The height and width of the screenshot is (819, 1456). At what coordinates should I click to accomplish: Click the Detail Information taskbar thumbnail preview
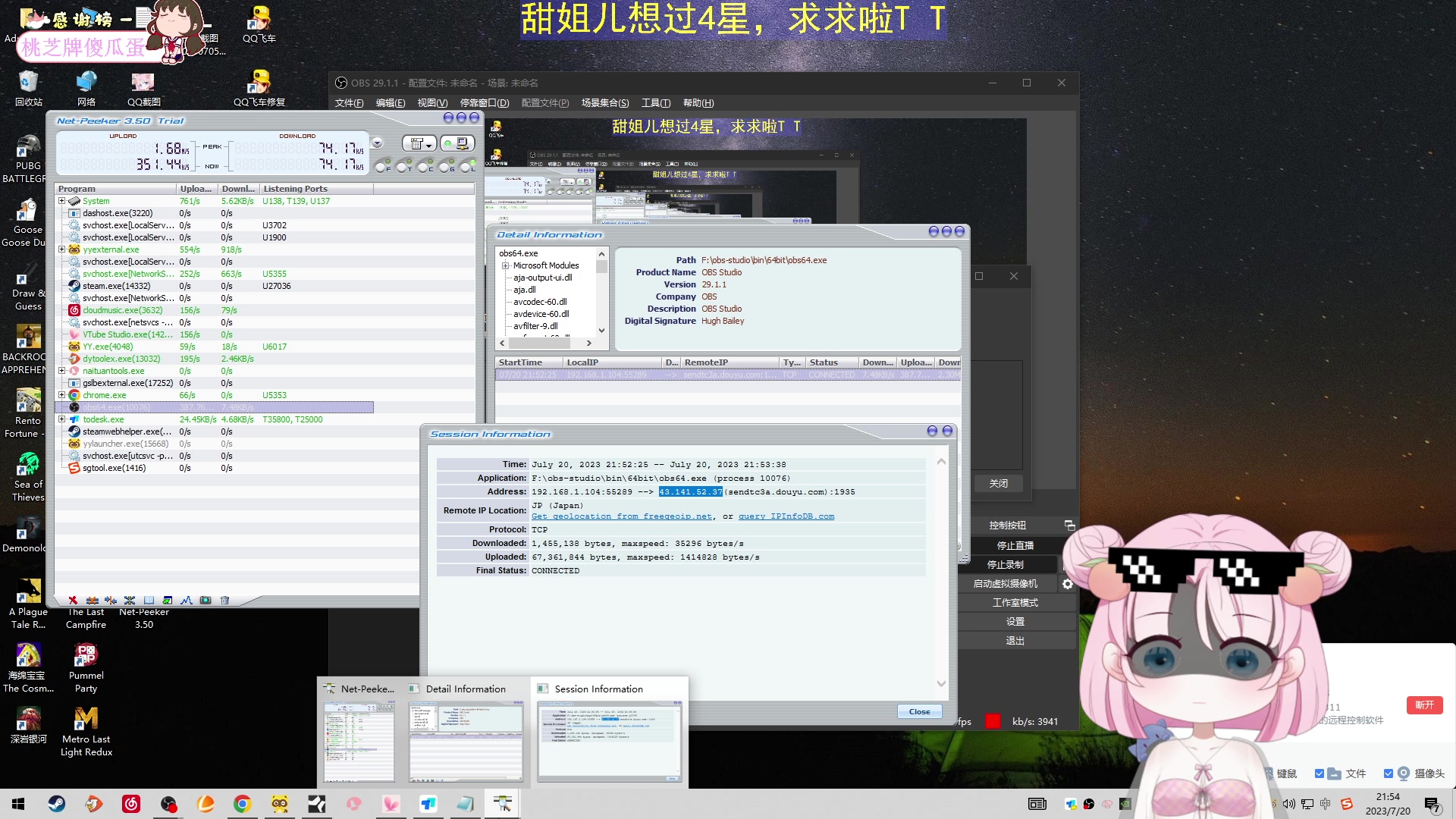[466, 740]
